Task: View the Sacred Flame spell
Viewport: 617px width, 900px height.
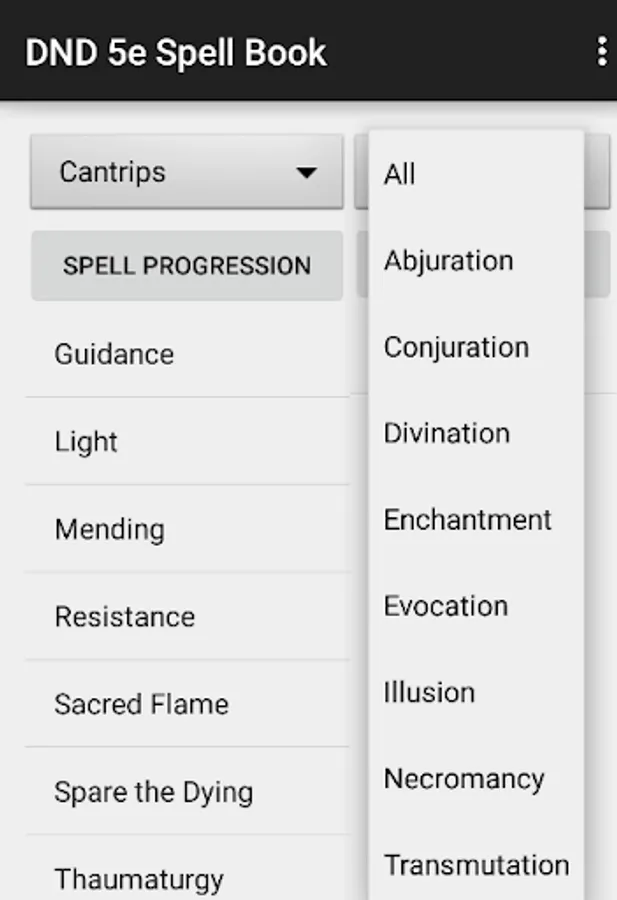Action: click(x=188, y=704)
